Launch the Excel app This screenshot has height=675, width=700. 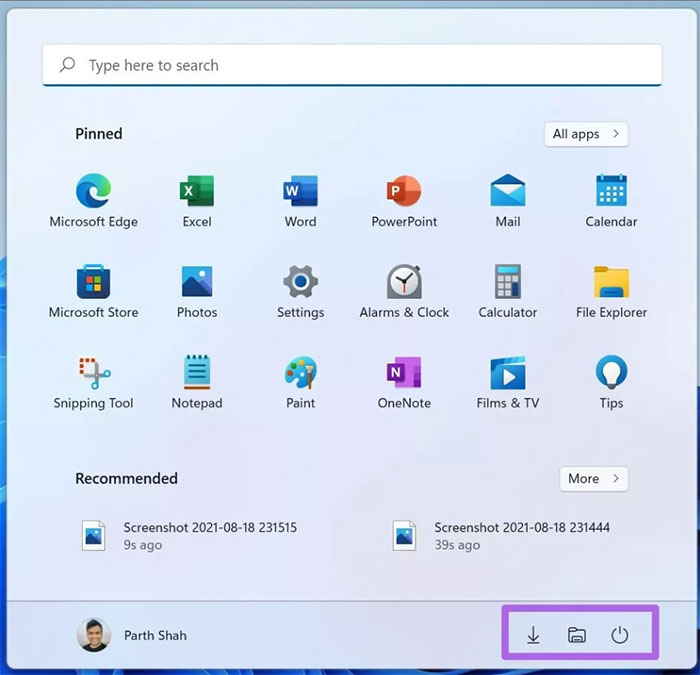[x=197, y=191]
